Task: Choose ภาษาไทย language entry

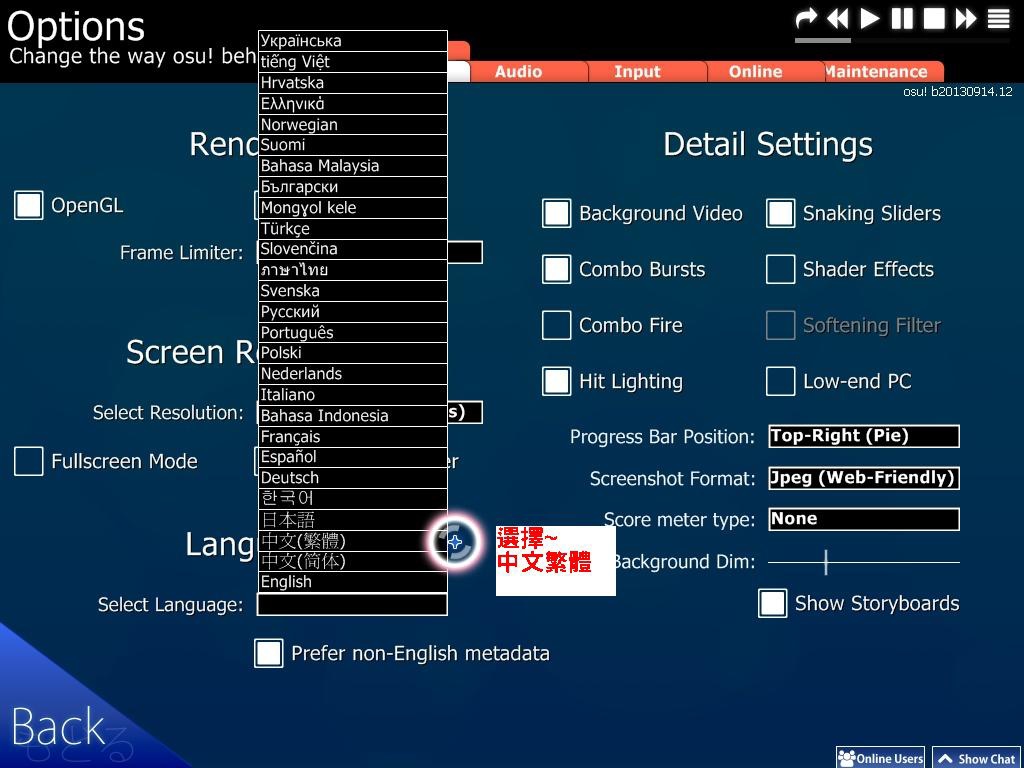Action: (353, 270)
